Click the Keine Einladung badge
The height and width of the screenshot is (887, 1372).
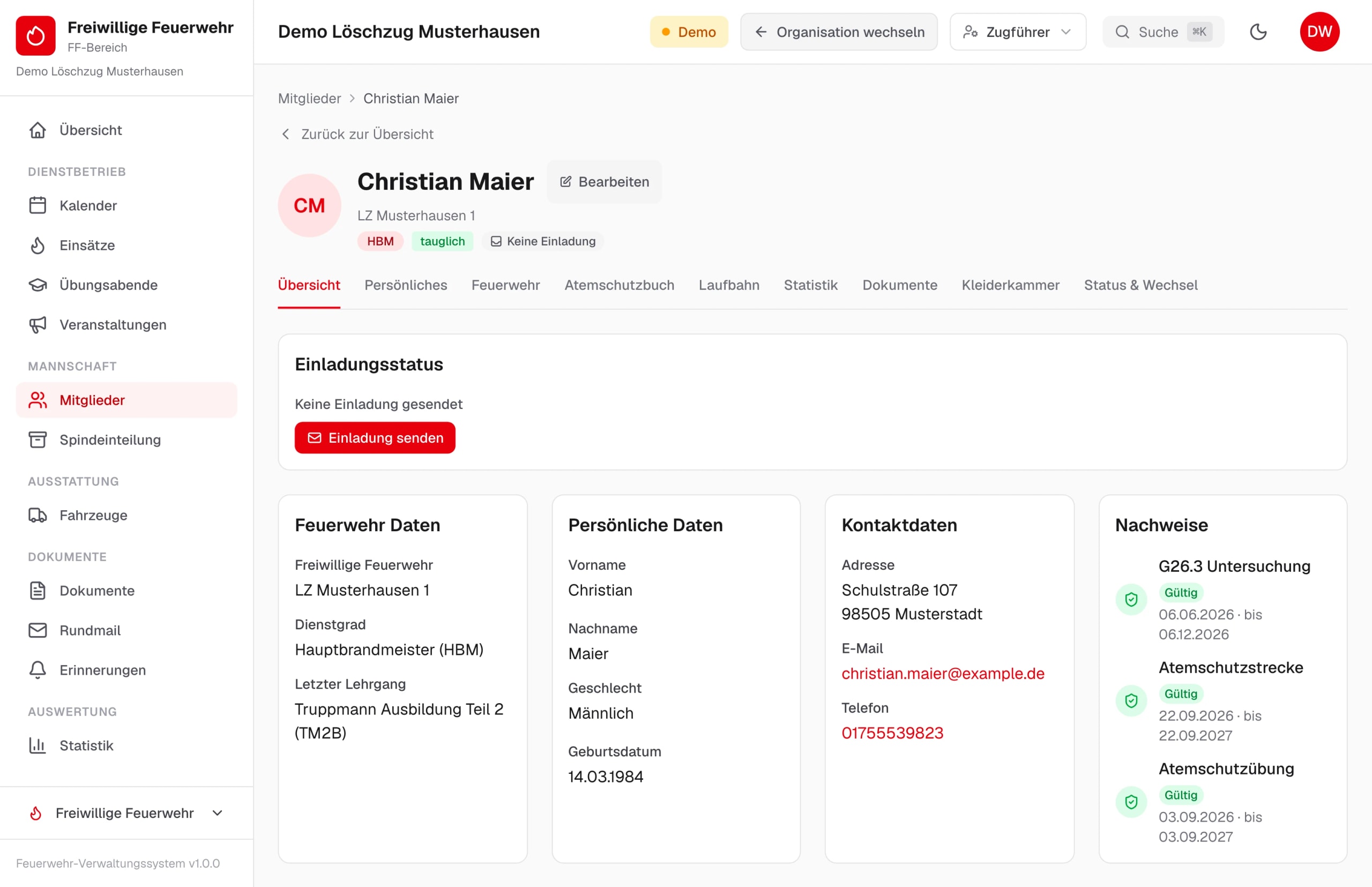pyautogui.click(x=543, y=241)
